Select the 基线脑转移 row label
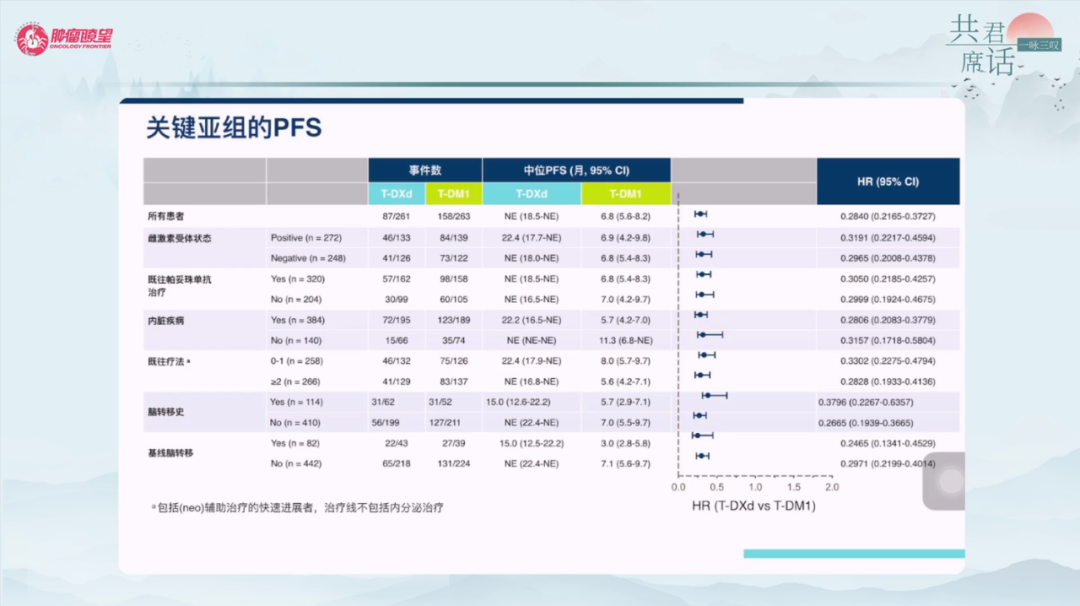The width and height of the screenshot is (1080, 606). pos(170,453)
